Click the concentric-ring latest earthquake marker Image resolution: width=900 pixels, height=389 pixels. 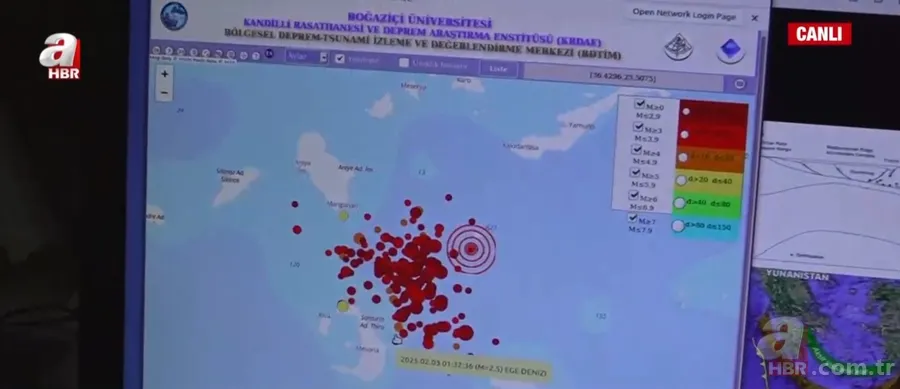coord(471,248)
